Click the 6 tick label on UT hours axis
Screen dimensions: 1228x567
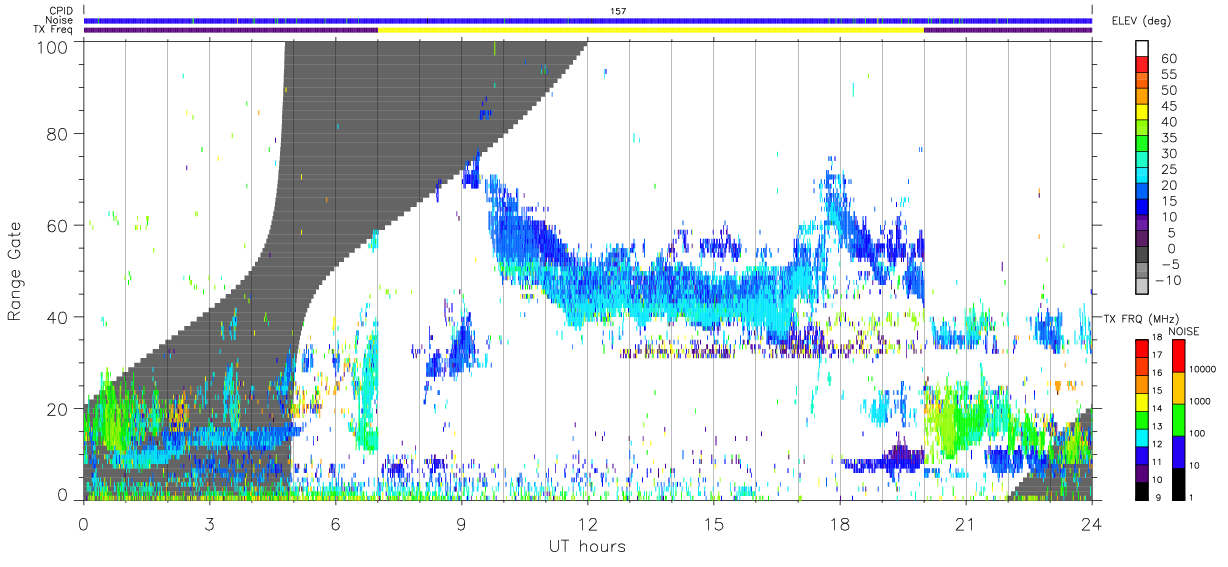335,523
